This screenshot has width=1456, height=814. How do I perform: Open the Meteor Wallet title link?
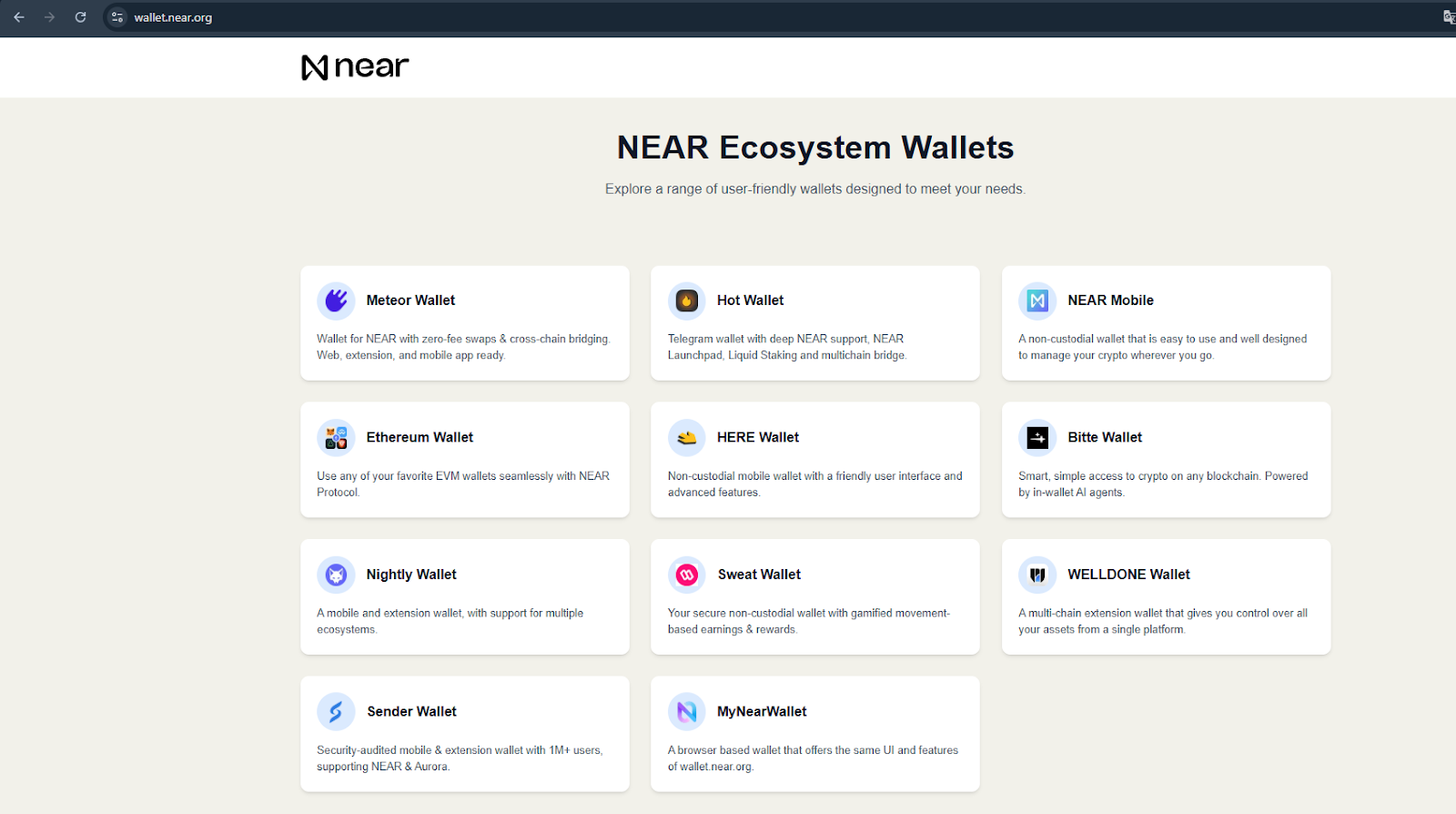pyautogui.click(x=410, y=300)
